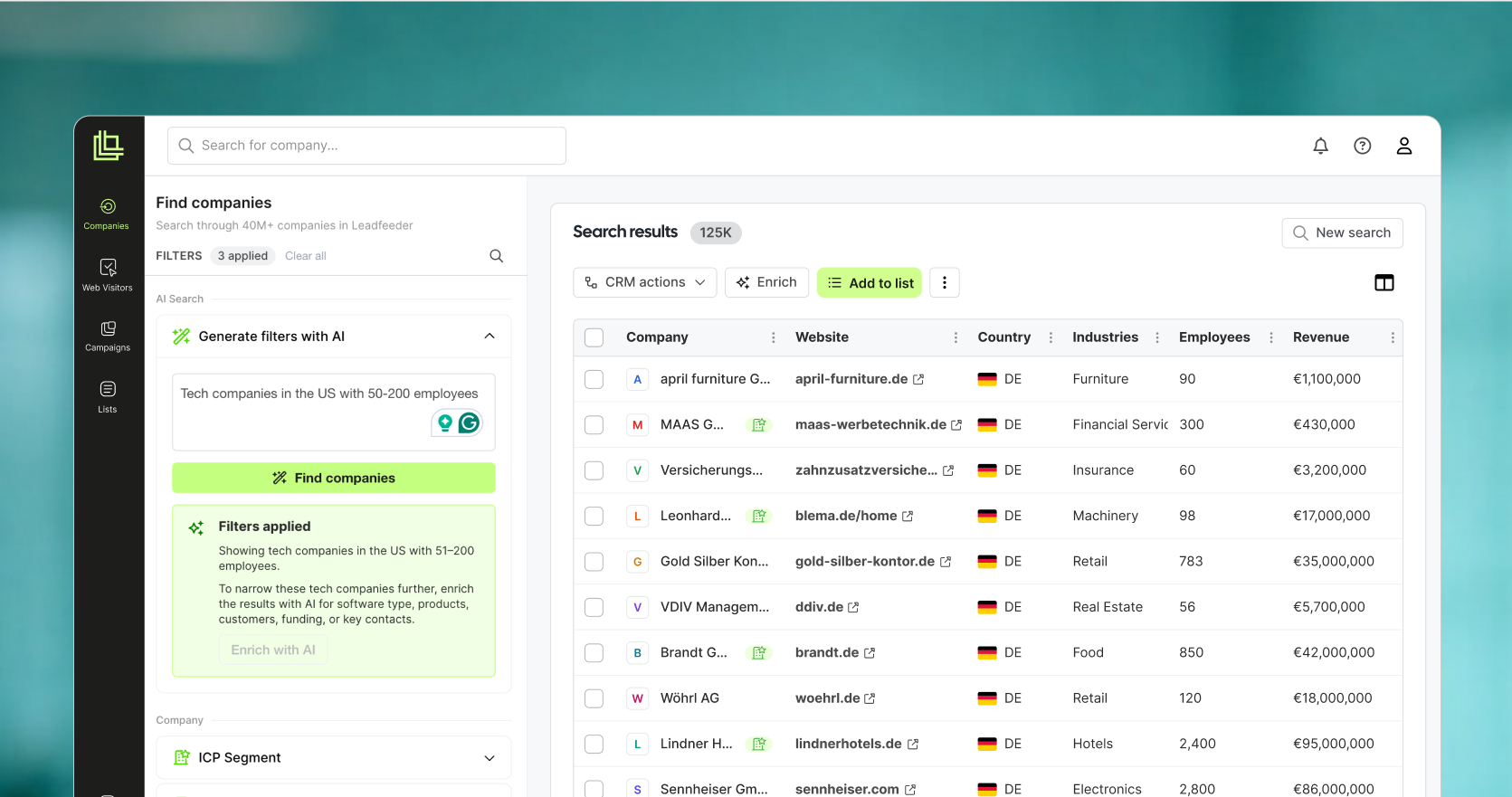Select the Lindner row checkbox
1512x797 pixels.
click(594, 744)
